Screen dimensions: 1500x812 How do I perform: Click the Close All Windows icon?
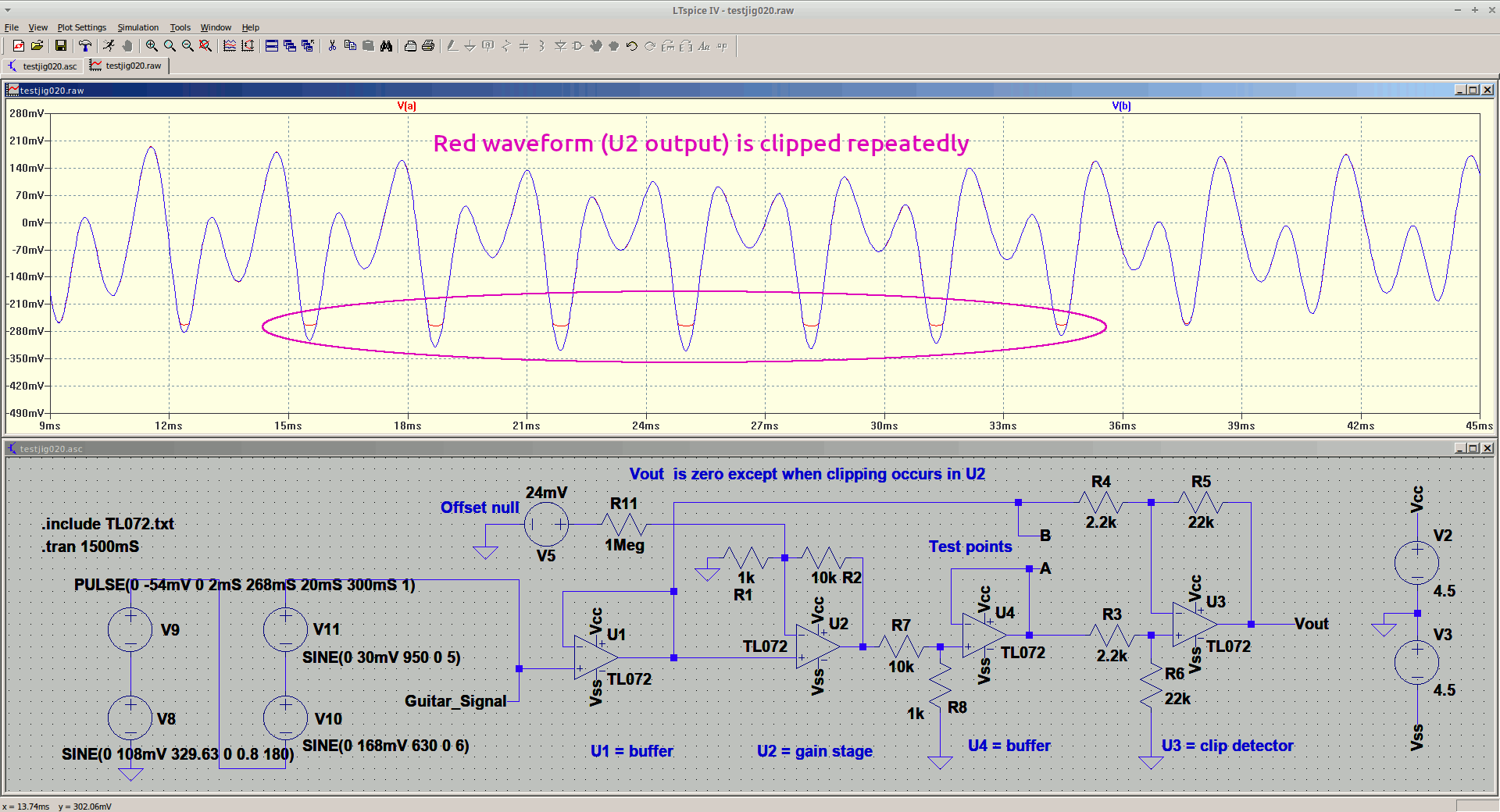(x=308, y=46)
